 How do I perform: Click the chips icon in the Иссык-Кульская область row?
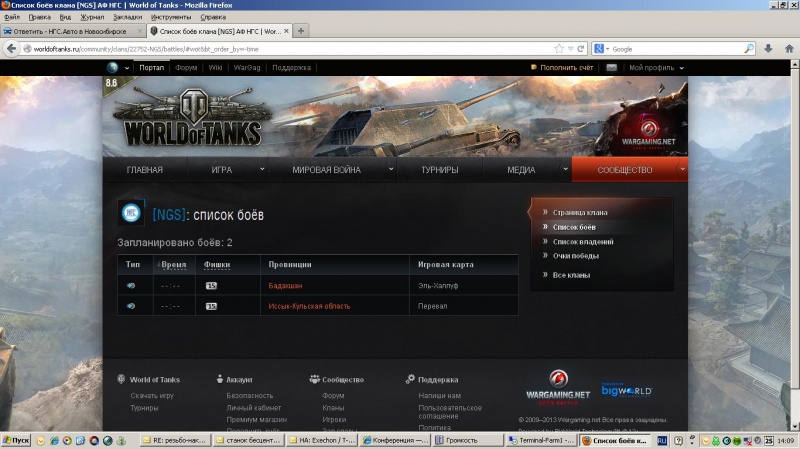pyautogui.click(x=211, y=306)
